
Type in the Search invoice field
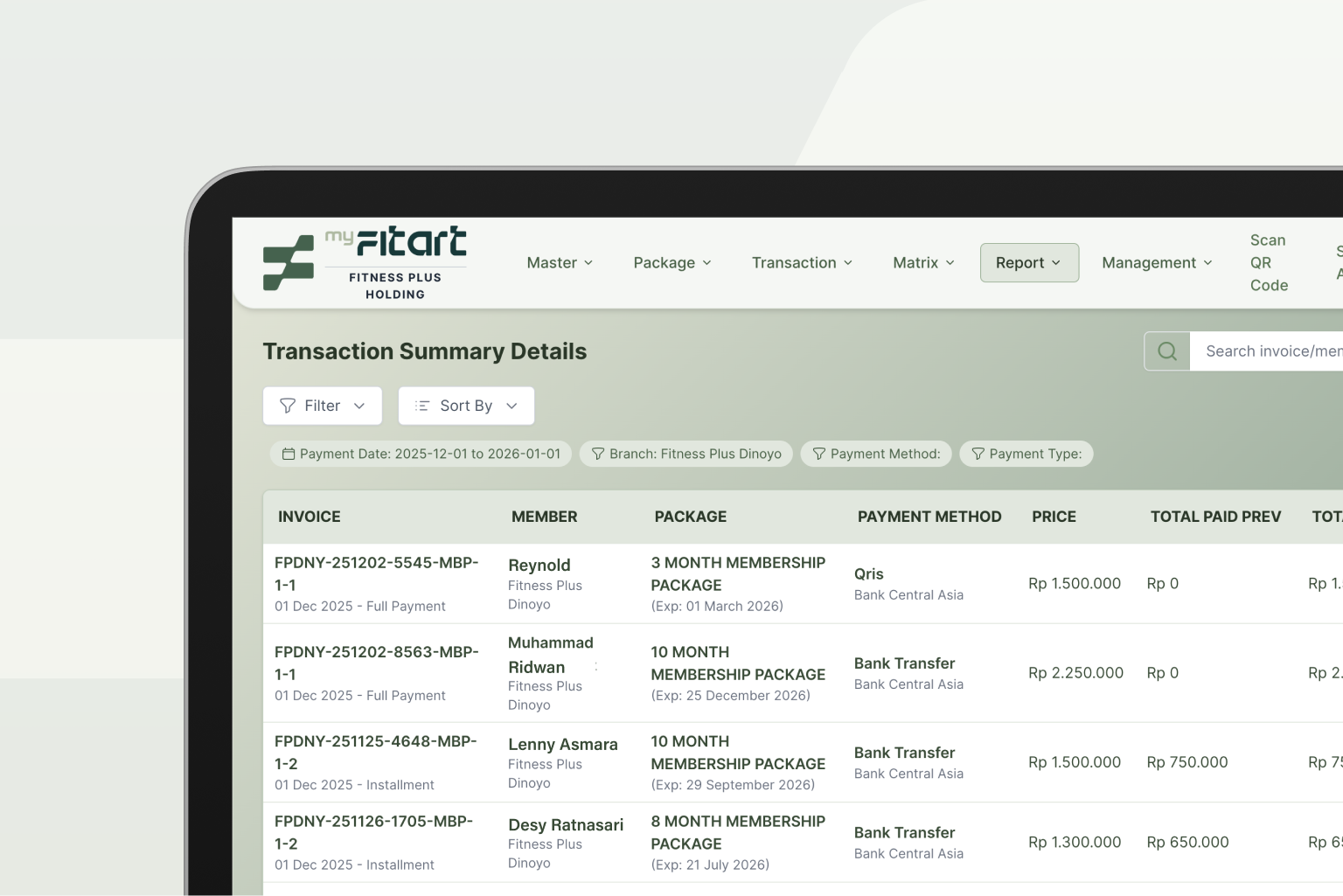tap(1272, 351)
